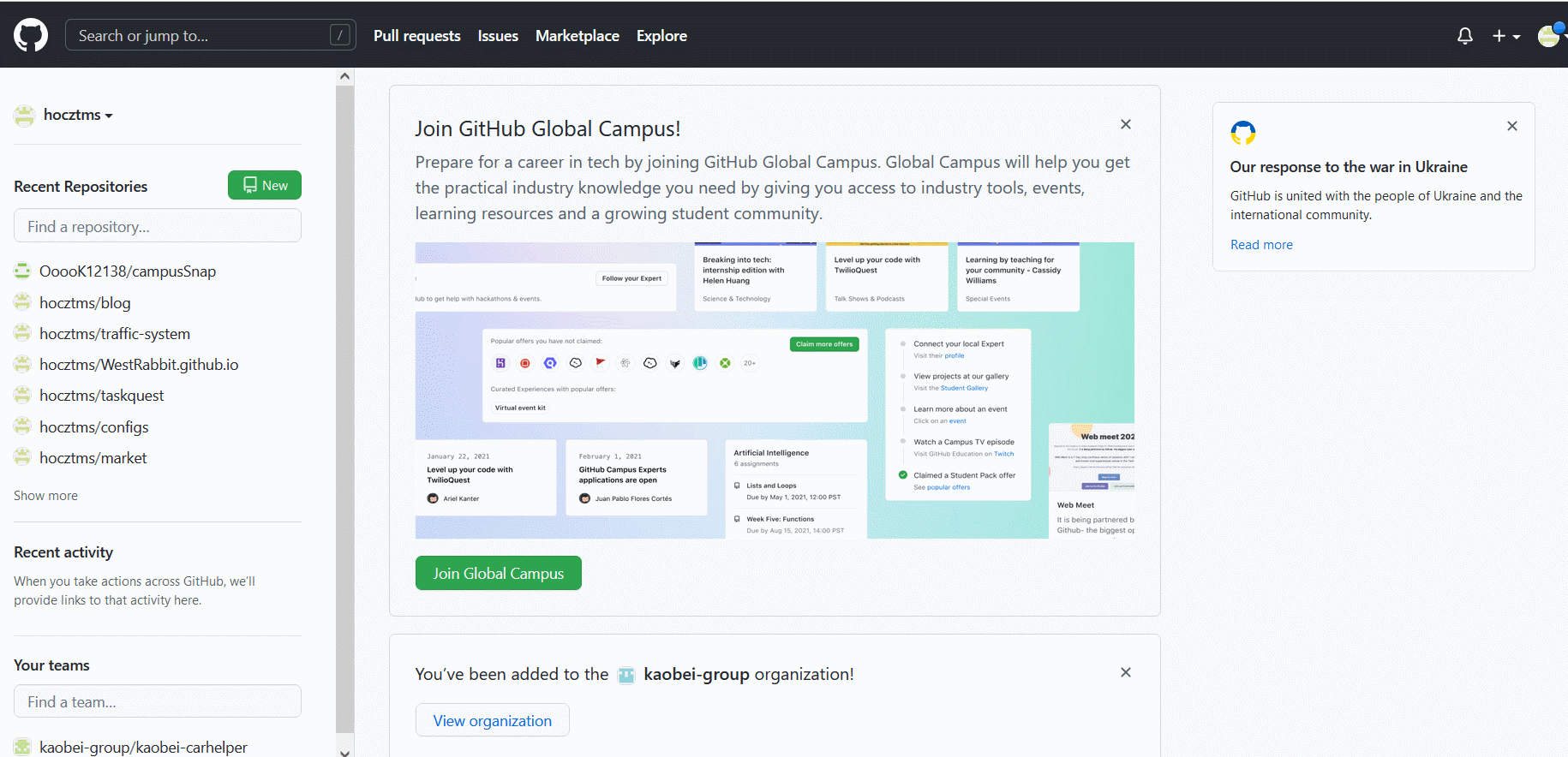Open the notifications bell
This screenshot has height=757, width=1568.
1465,36
